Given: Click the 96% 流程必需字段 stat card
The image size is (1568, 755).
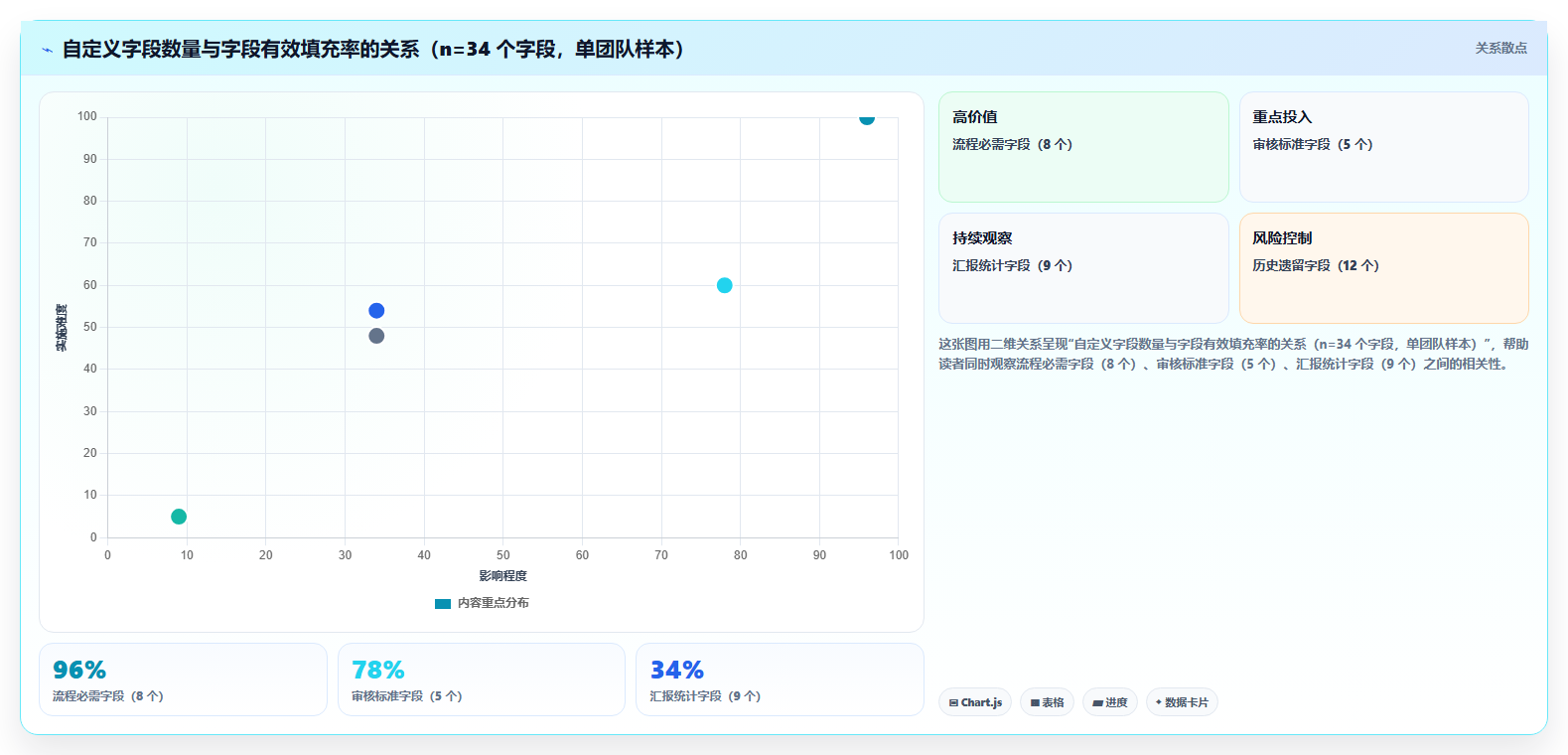Looking at the screenshot, I should [183, 679].
